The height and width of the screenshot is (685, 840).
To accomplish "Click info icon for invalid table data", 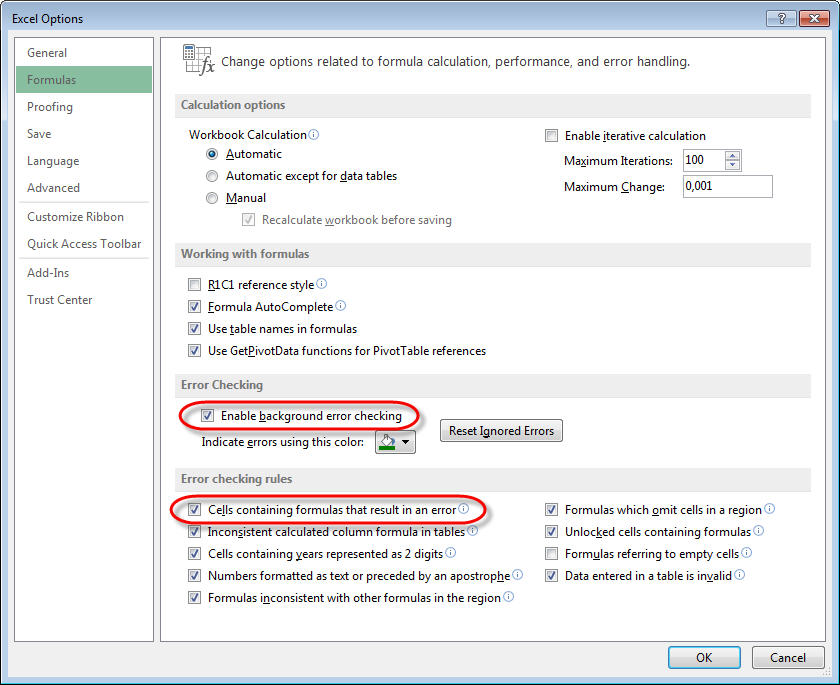I will tap(739, 575).
